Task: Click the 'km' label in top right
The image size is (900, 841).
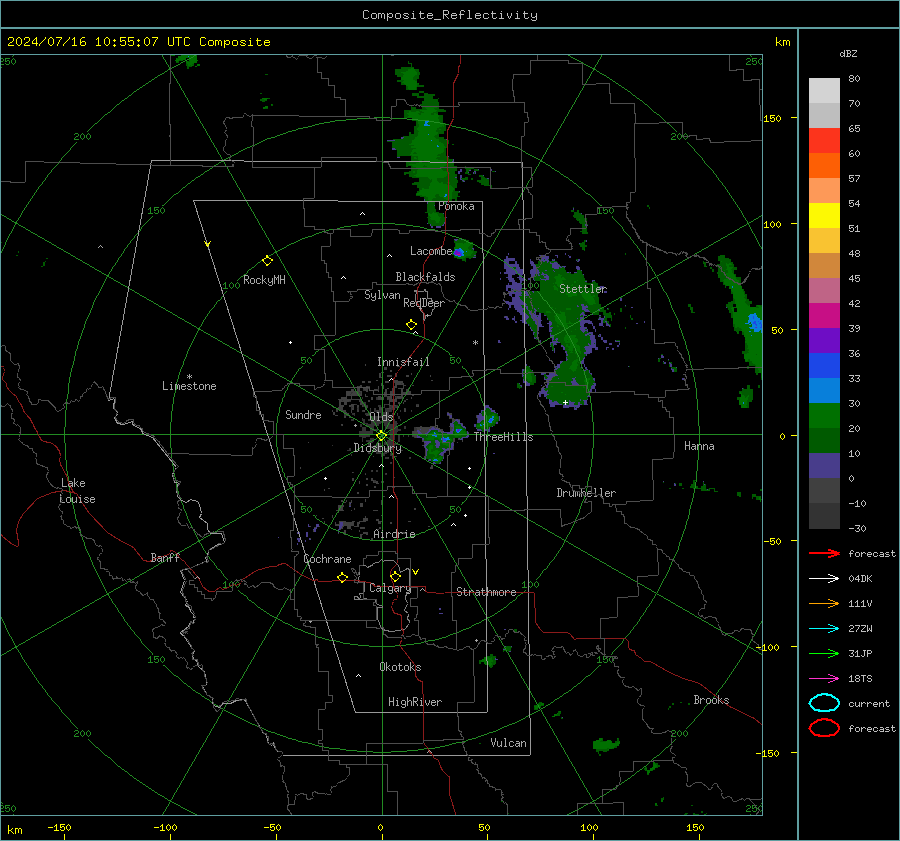Action: (782, 42)
